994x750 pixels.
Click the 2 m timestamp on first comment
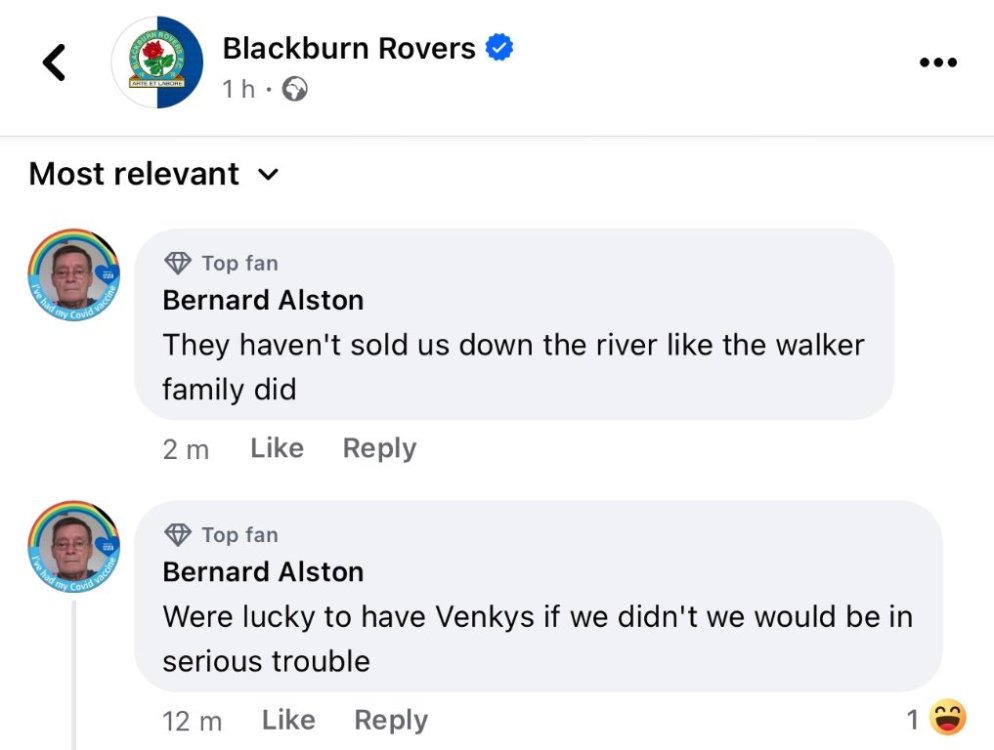186,449
